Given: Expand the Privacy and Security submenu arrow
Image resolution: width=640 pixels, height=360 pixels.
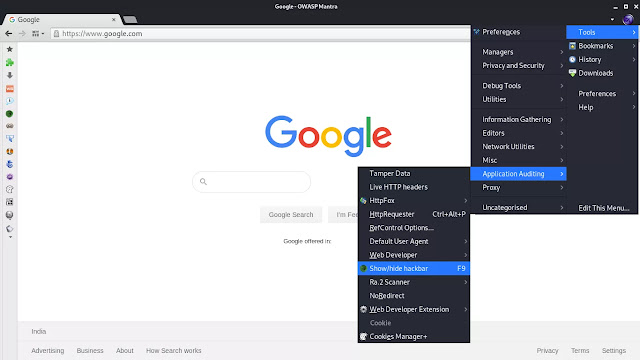Looking at the screenshot, I should 562,65.
